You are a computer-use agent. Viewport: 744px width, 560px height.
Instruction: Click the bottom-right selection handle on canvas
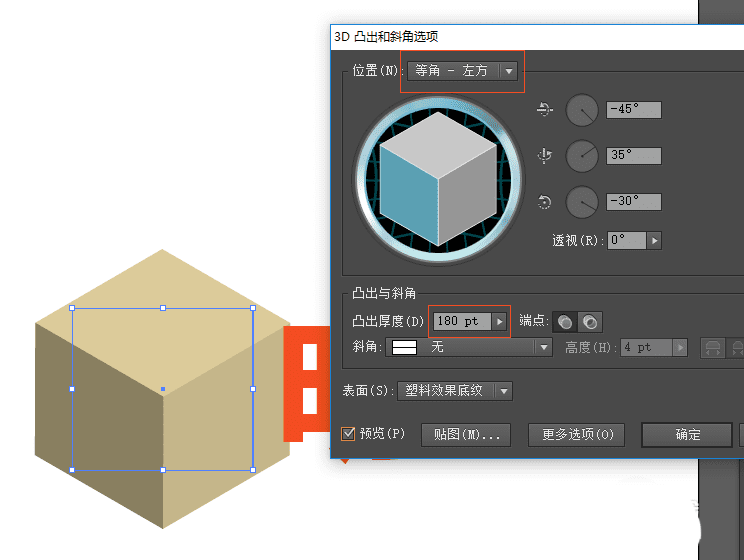[253, 470]
